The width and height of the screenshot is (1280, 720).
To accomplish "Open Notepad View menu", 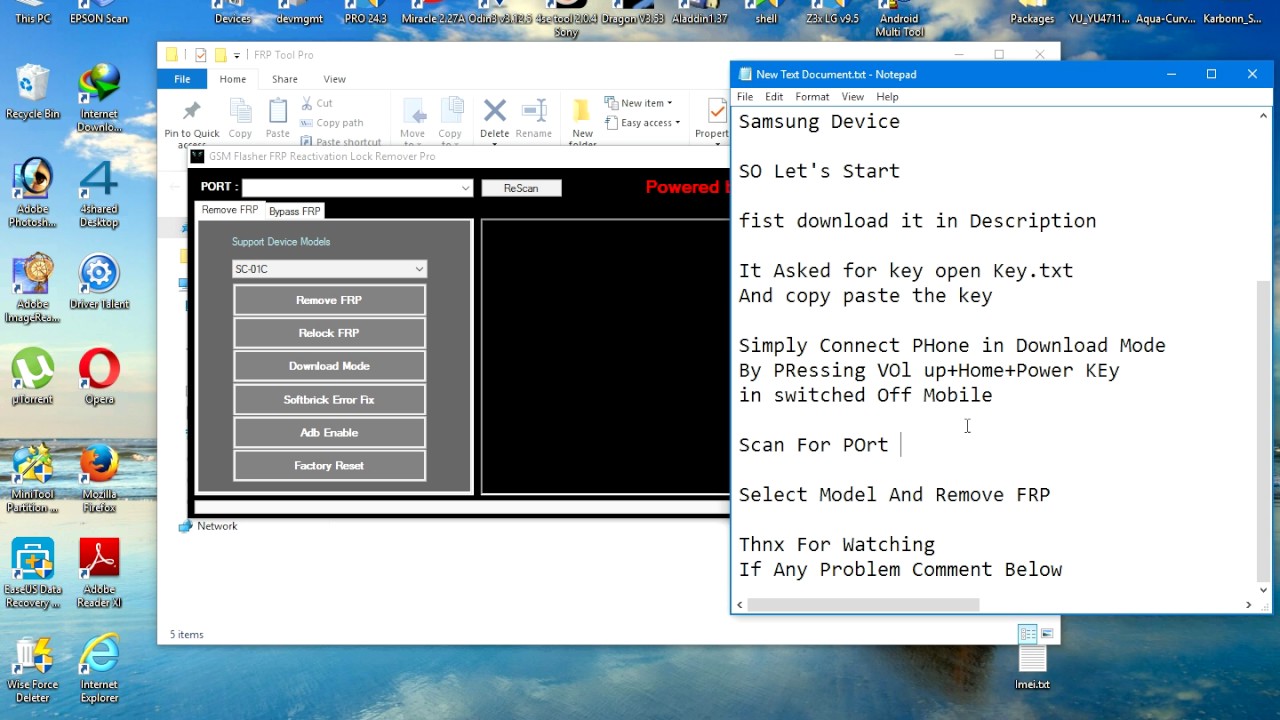I will [x=852, y=97].
